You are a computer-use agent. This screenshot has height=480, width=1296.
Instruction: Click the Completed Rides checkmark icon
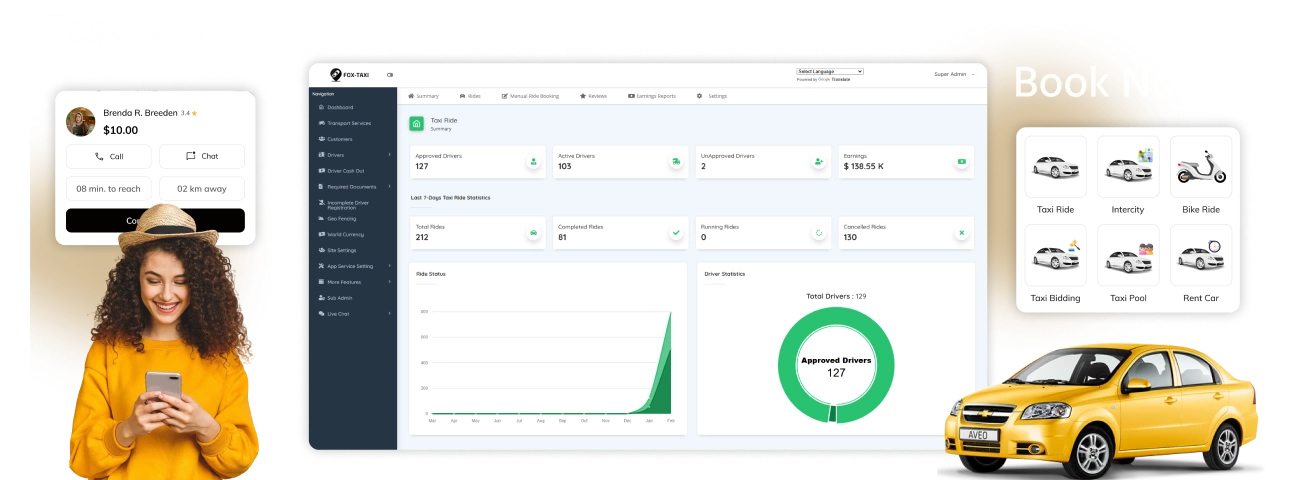click(676, 232)
